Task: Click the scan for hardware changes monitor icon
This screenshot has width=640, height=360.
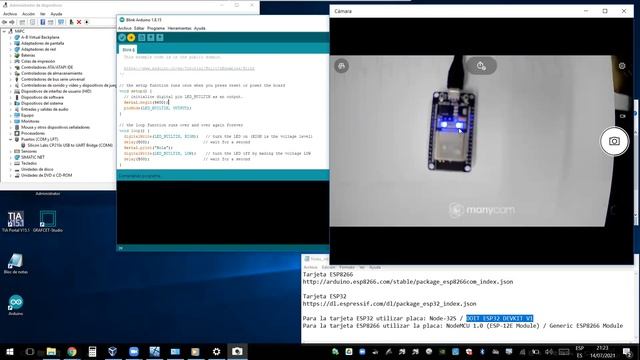Action: 61,22
